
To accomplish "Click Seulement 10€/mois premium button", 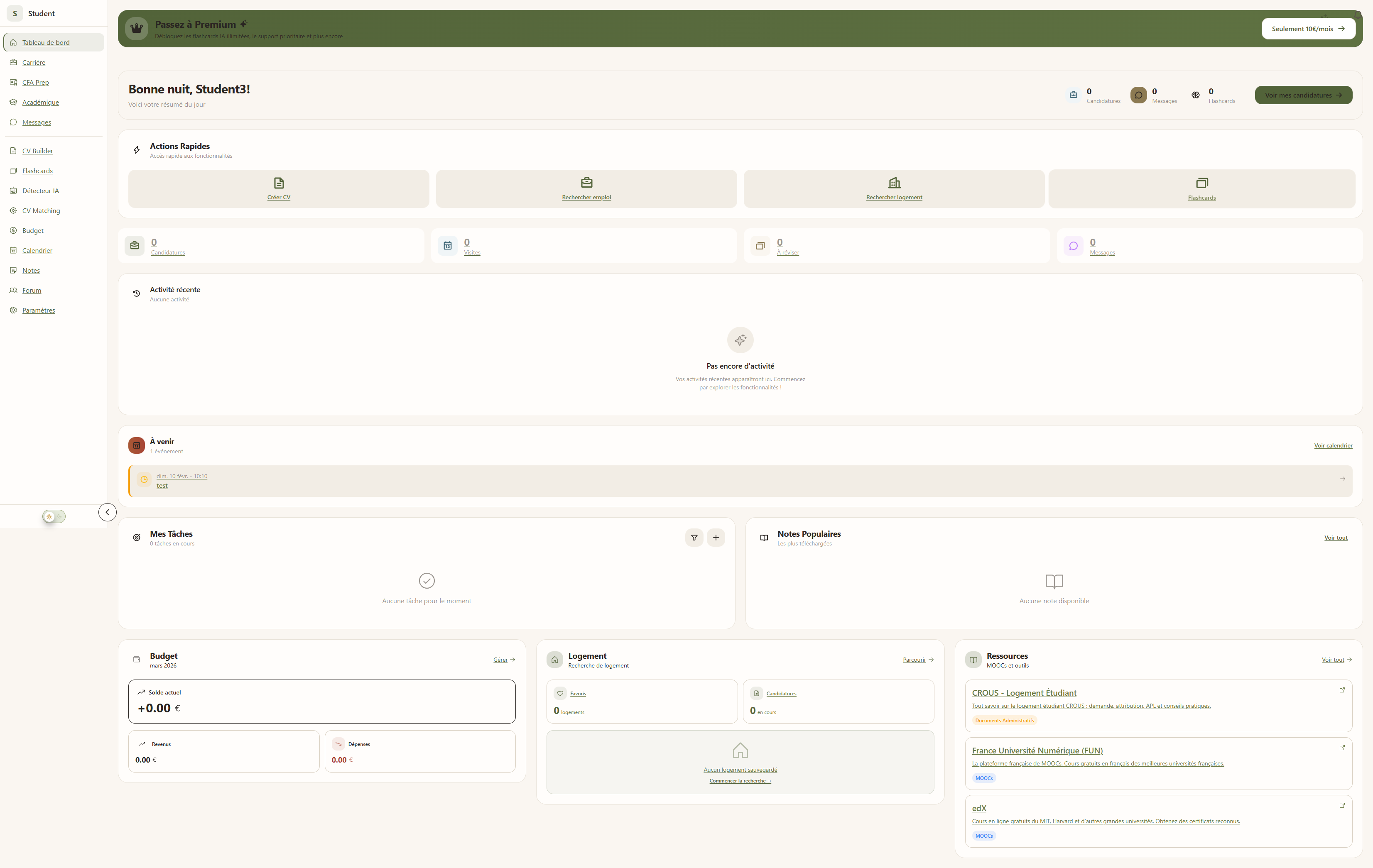I will [x=1308, y=29].
